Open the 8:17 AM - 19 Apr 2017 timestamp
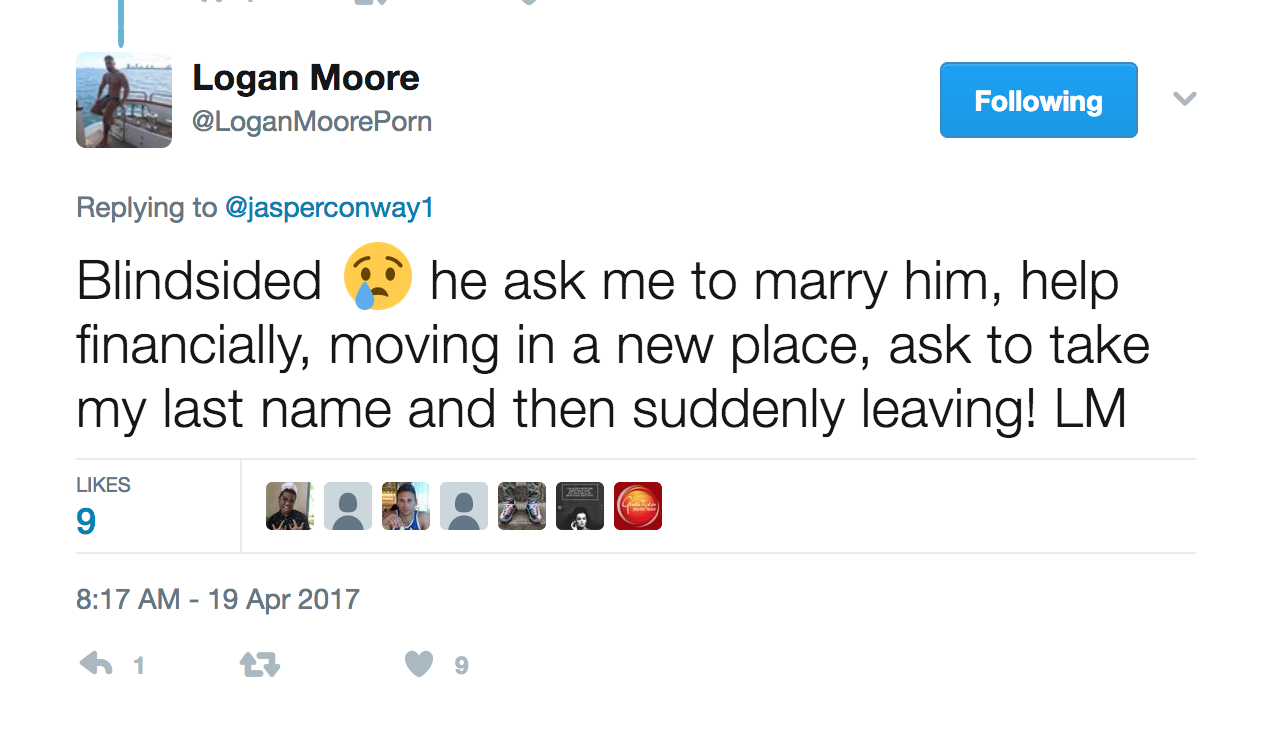1270x730 pixels. (x=218, y=599)
